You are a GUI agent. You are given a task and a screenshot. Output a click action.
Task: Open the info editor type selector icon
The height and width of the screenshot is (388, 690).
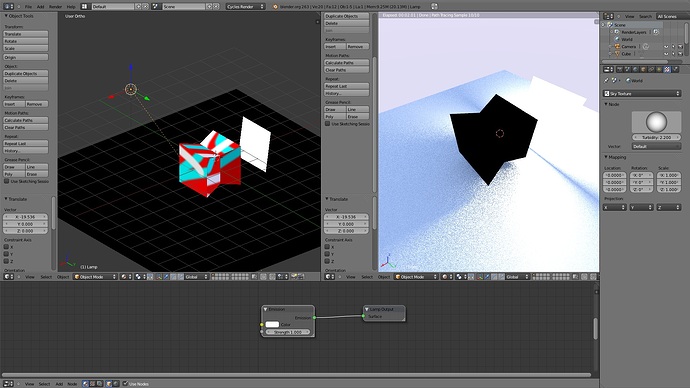coord(7,7)
